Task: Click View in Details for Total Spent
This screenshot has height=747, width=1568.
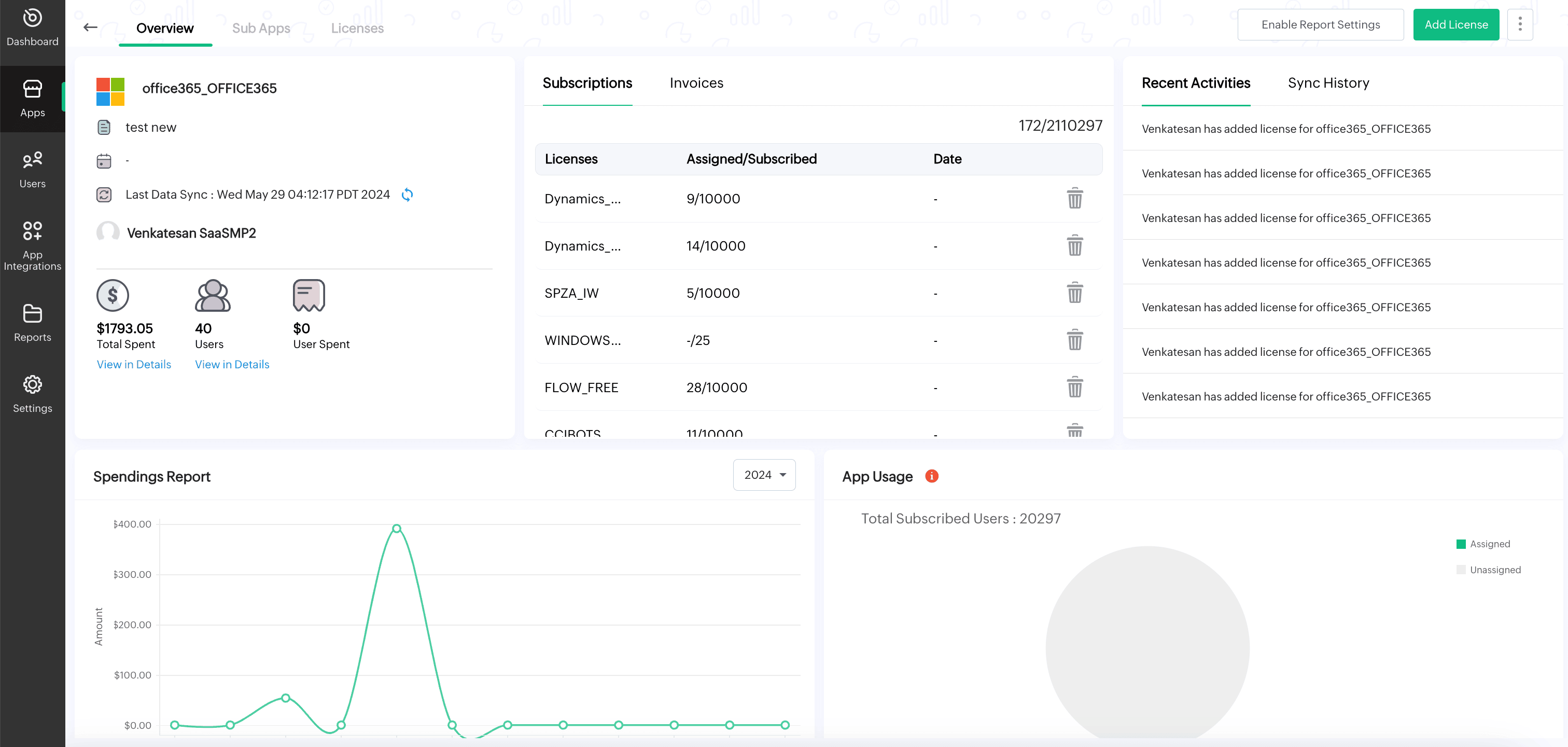Action: [x=134, y=364]
